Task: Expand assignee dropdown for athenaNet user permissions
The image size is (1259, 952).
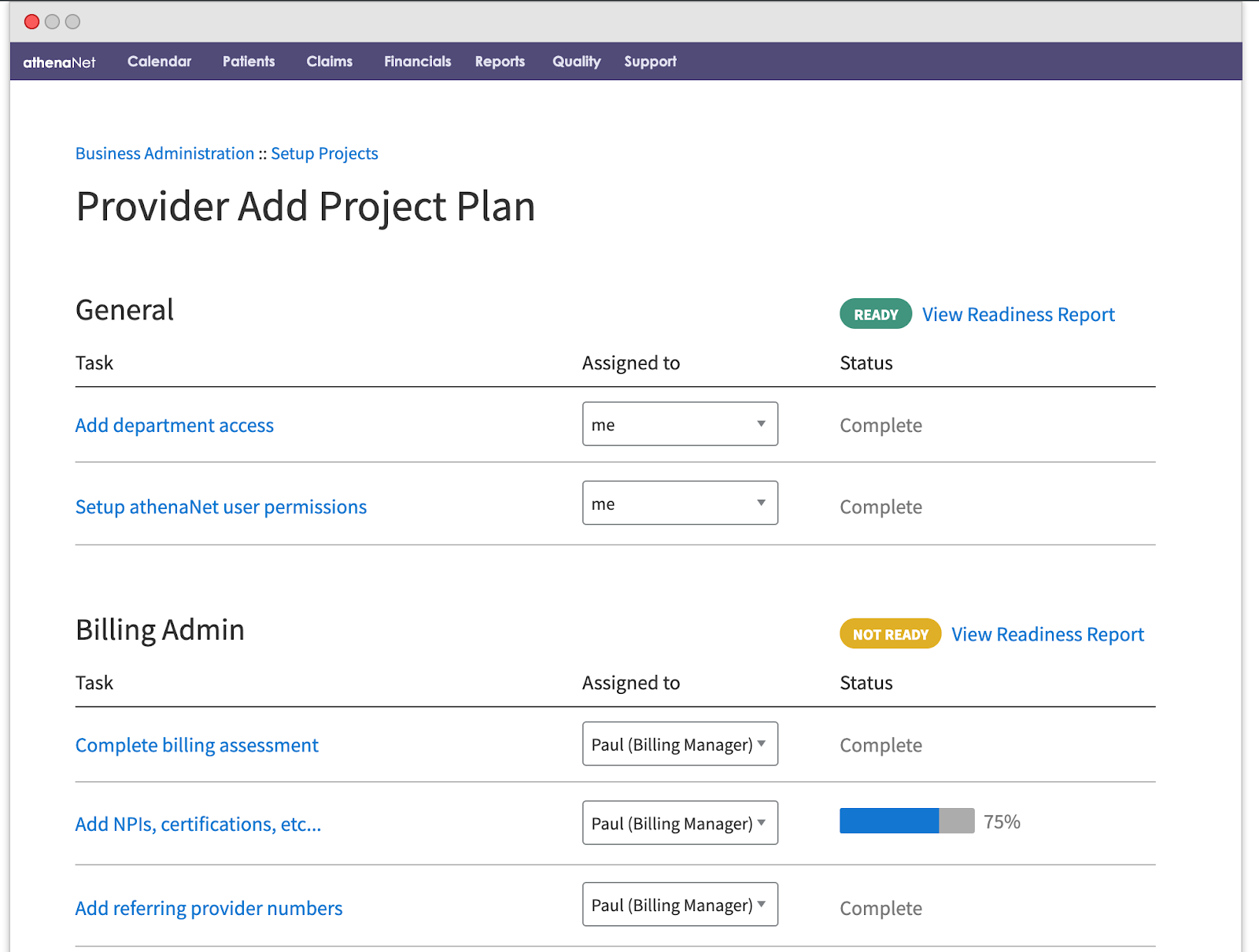Action: pyautogui.click(x=680, y=504)
